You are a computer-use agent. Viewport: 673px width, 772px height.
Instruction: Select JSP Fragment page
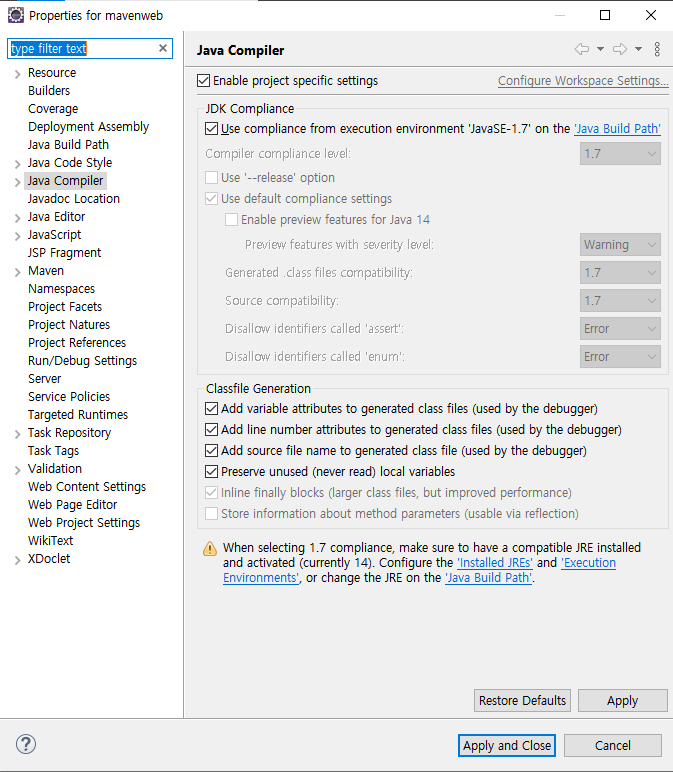[64, 253]
